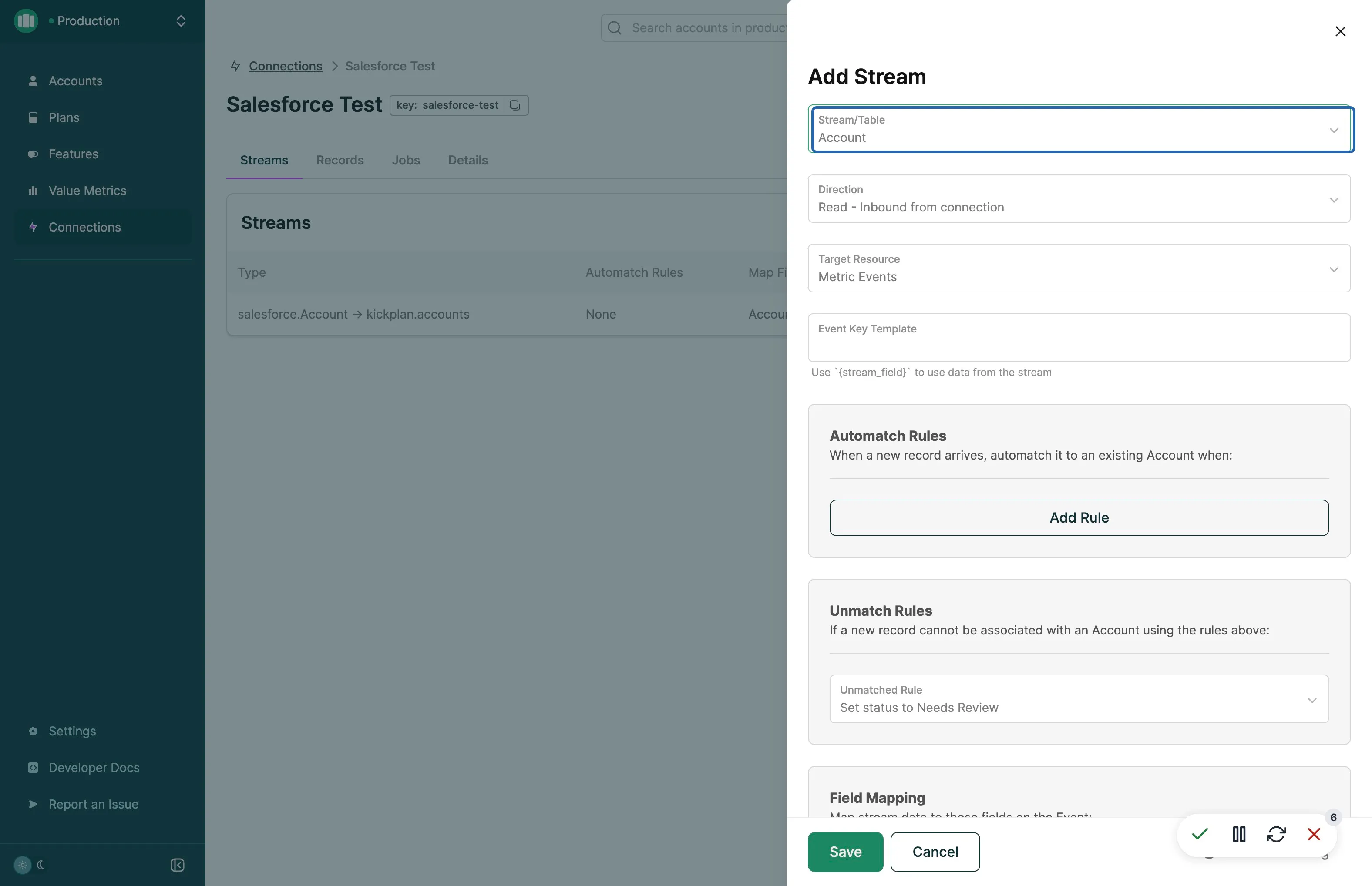Open the Direction dropdown
The width and height of the screenshot is (1372, 886).
point(1079,198)
